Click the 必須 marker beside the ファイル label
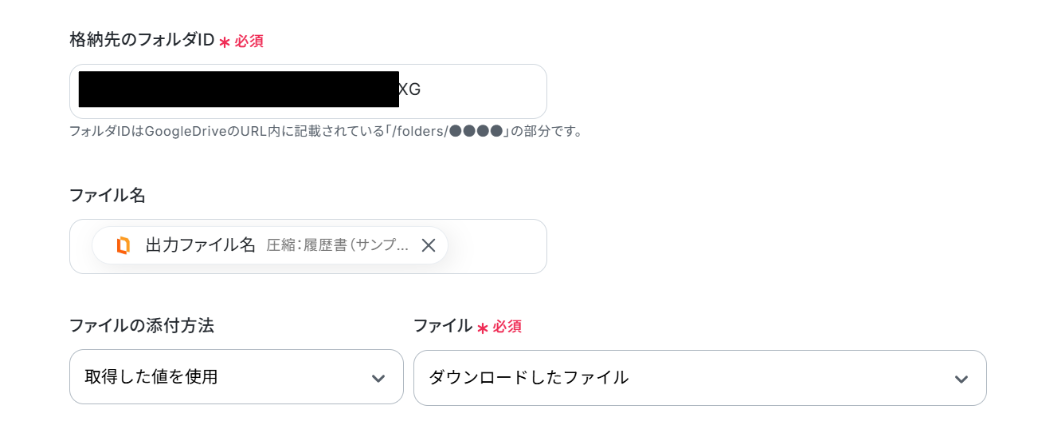 506,326
